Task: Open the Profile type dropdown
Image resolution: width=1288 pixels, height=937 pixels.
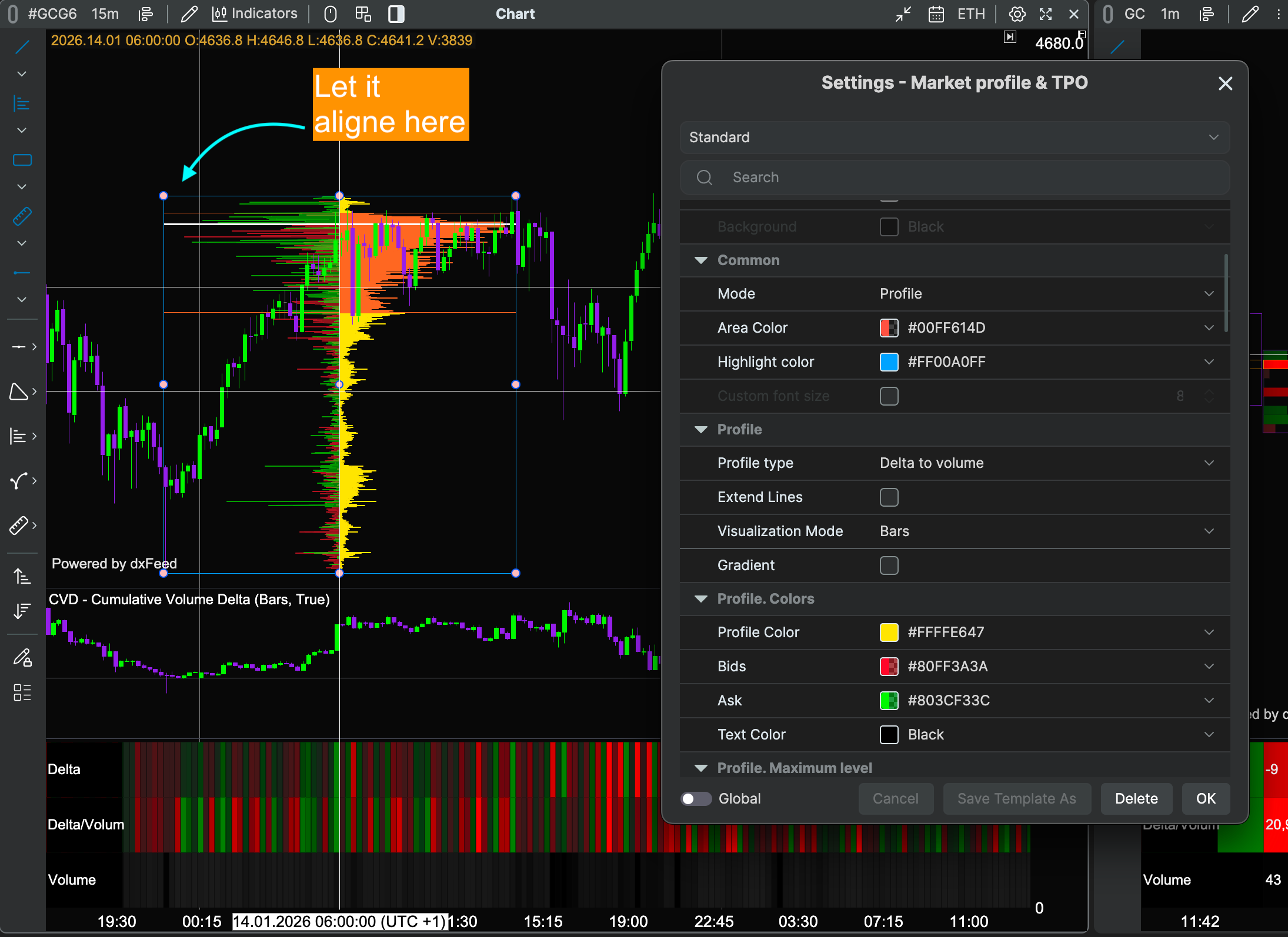Action: click(1047, 463)
